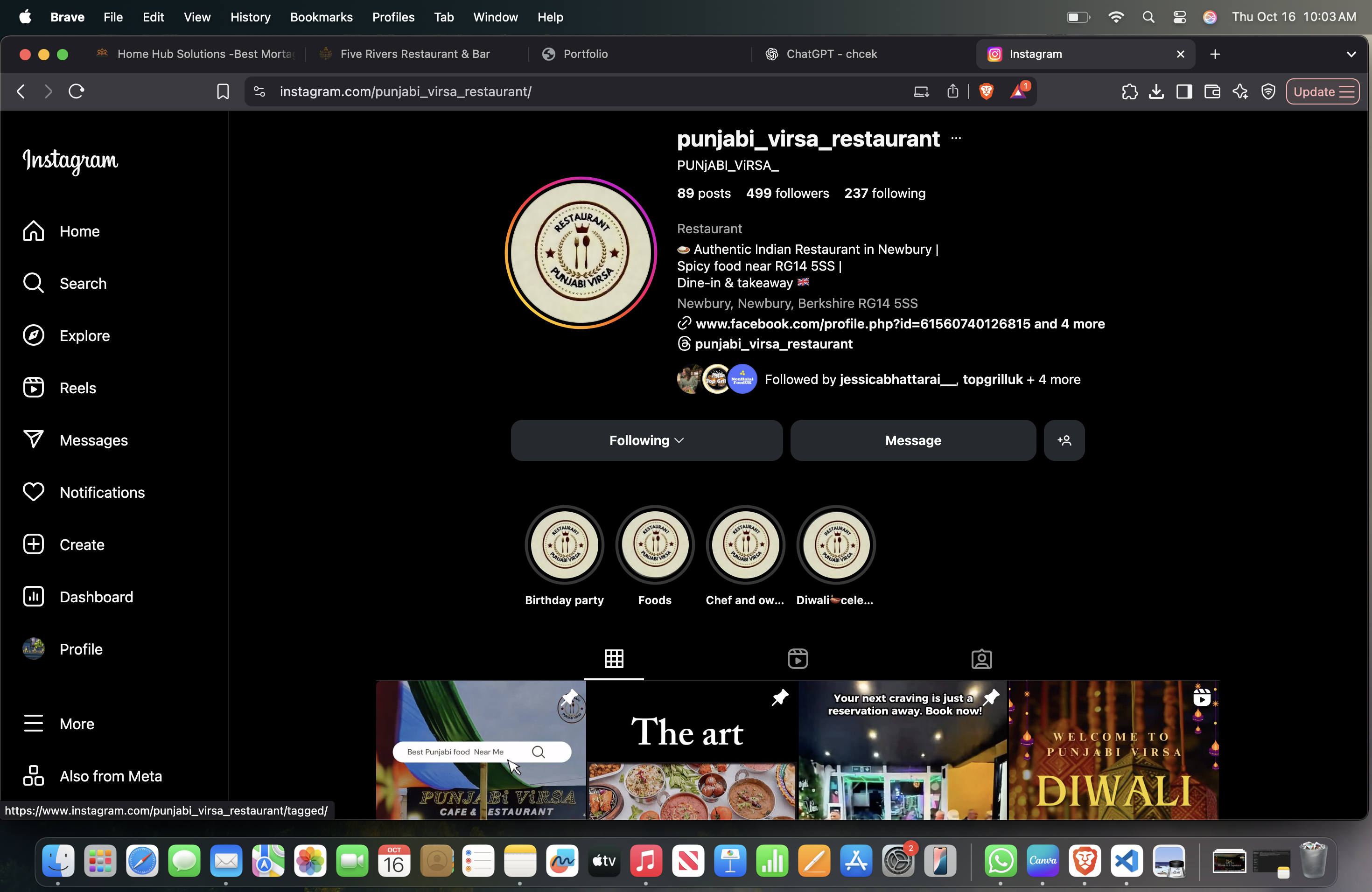Open profile options three-dot menu

(x=956, y=138)
